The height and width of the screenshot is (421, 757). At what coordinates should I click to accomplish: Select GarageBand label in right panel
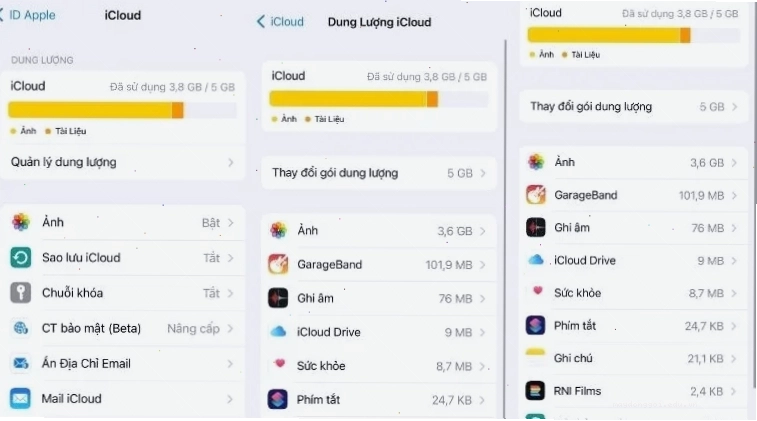tap(586, 195)
